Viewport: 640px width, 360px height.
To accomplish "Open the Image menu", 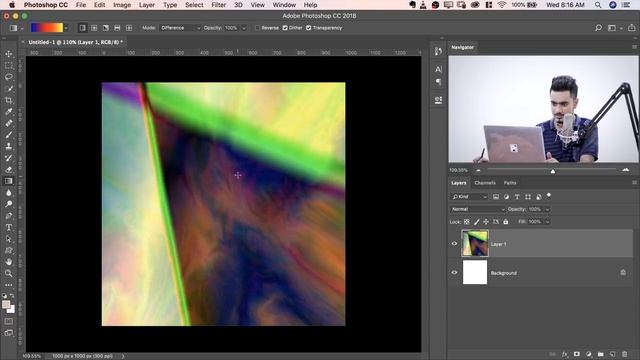I will point(122,5).
